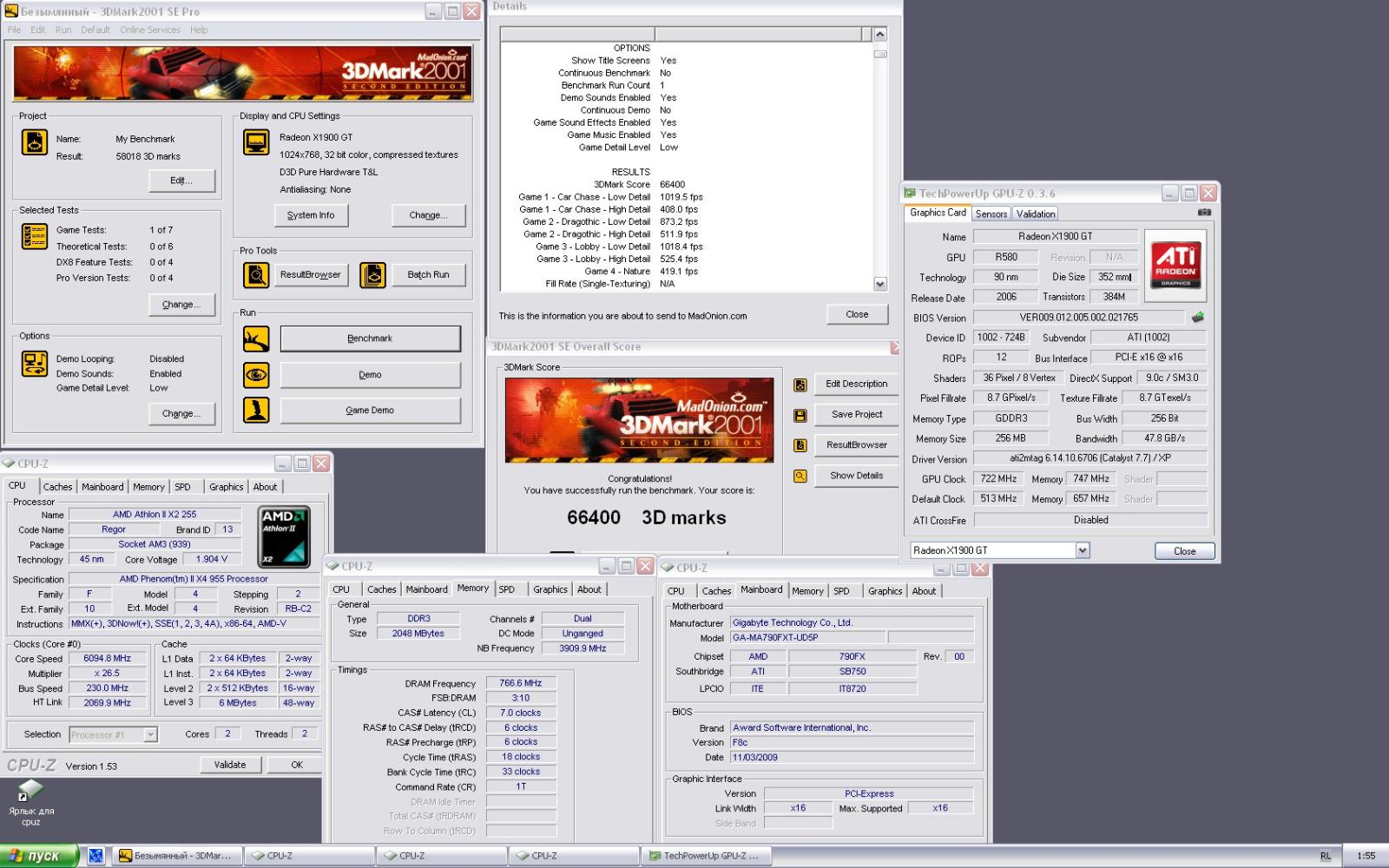Screen dimensions: 1389x868
Task: Click the Details list scrollbar thumb
Action: pyautogui.click(x=880, y=53)
